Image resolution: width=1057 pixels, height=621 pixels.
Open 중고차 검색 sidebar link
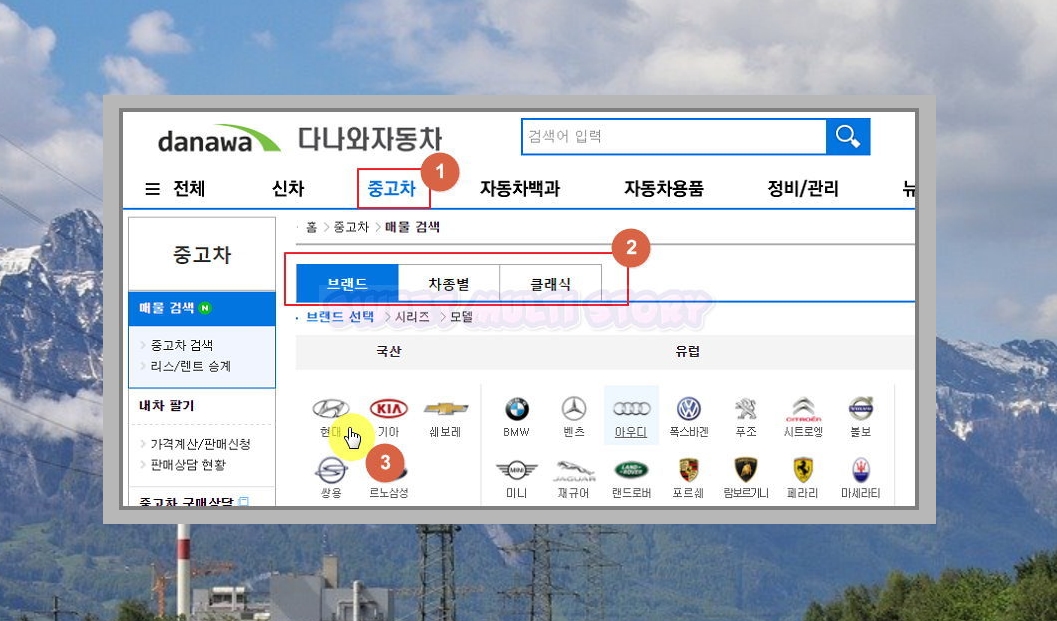(182, 345)
